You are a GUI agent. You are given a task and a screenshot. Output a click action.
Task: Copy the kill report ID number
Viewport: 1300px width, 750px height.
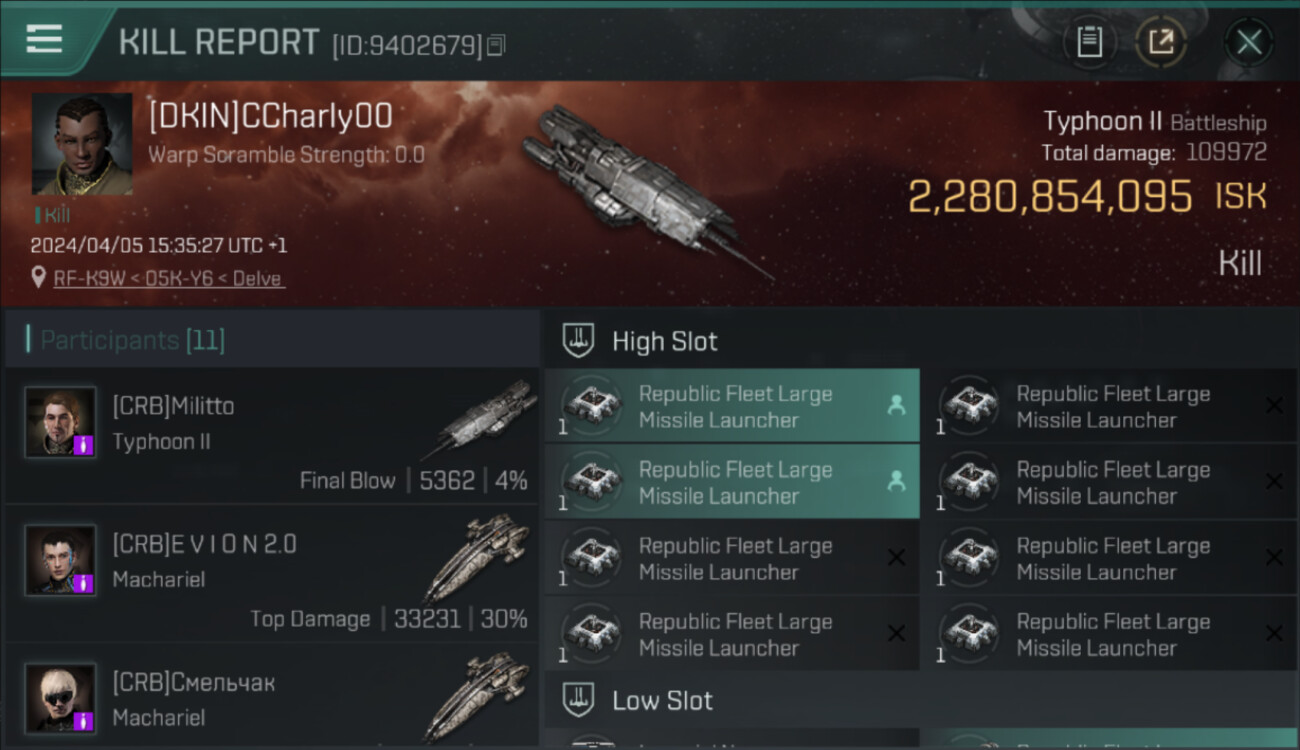pyautogui.click(x=497, y=45)
